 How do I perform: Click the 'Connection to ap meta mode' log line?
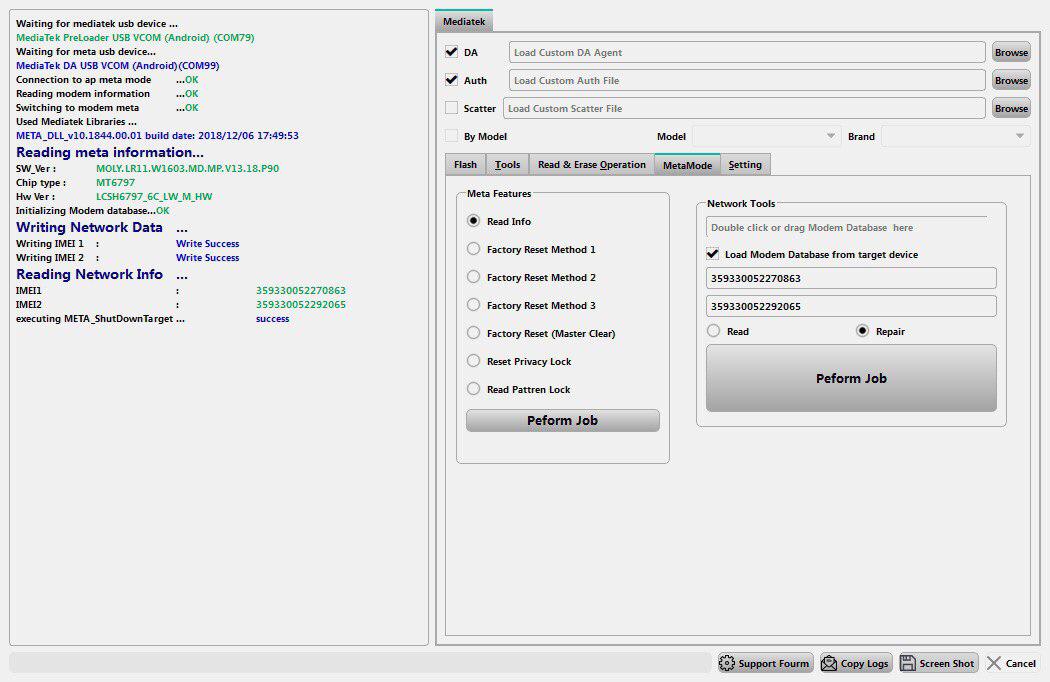click(107, 80)
